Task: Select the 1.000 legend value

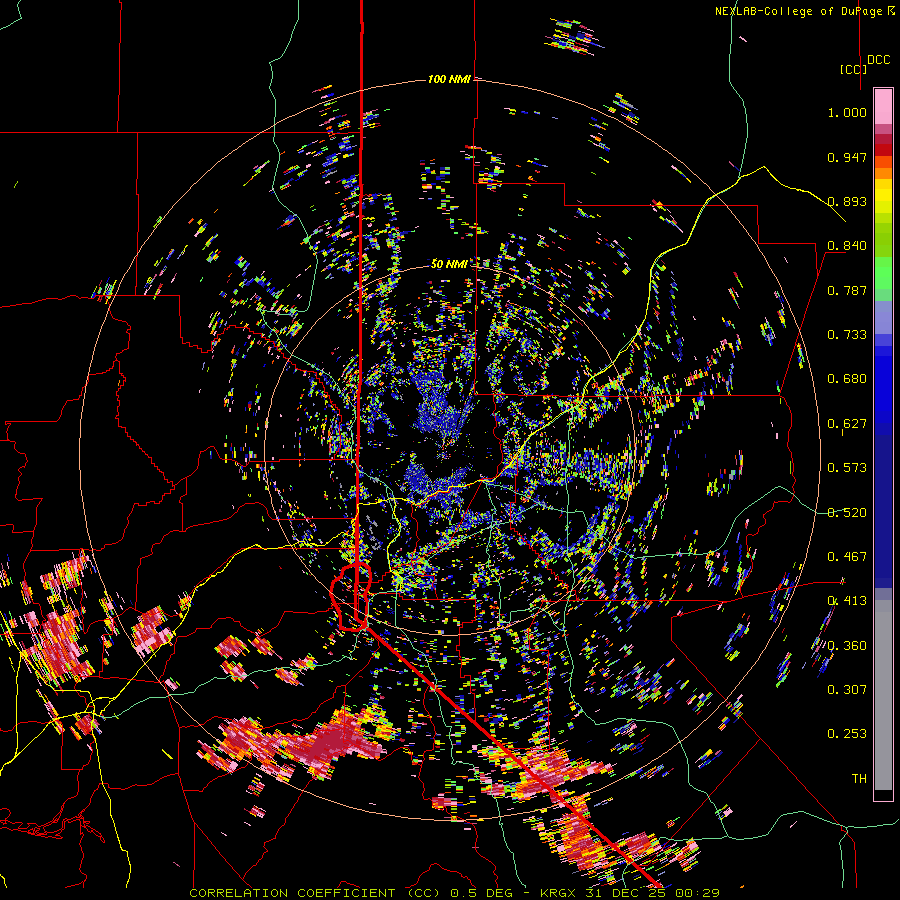Action: pos(847,112)
